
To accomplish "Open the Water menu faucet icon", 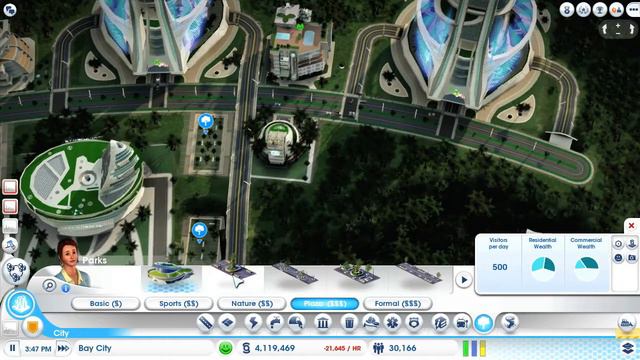I will pos(275,323).
